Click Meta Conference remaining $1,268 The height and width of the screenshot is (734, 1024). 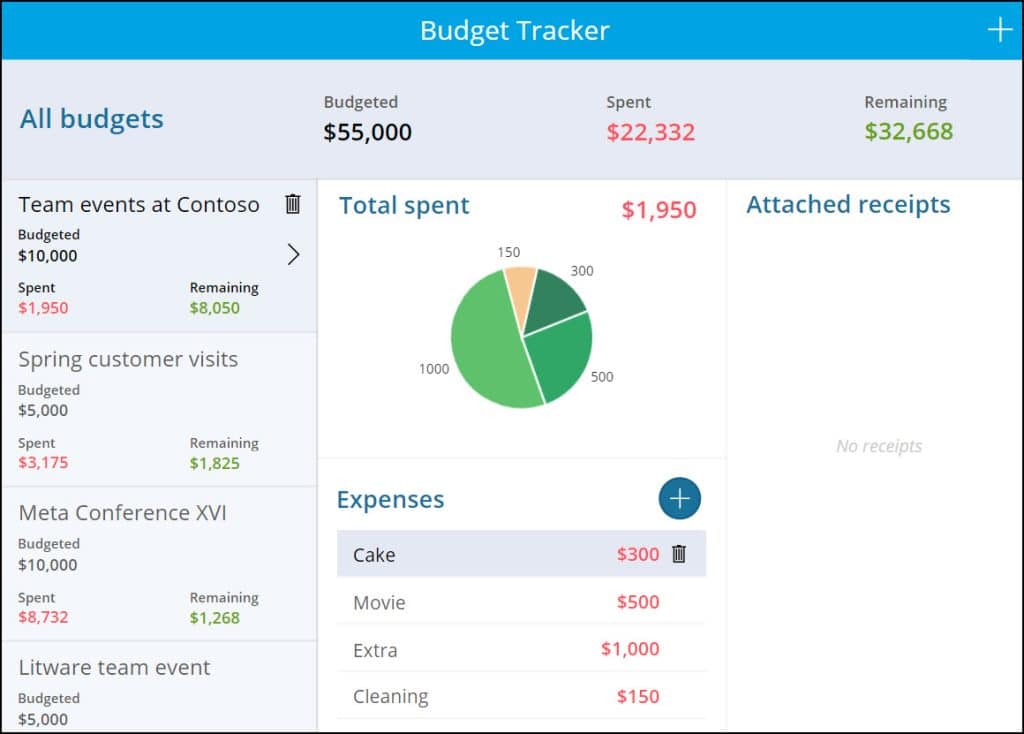point(215,618)
